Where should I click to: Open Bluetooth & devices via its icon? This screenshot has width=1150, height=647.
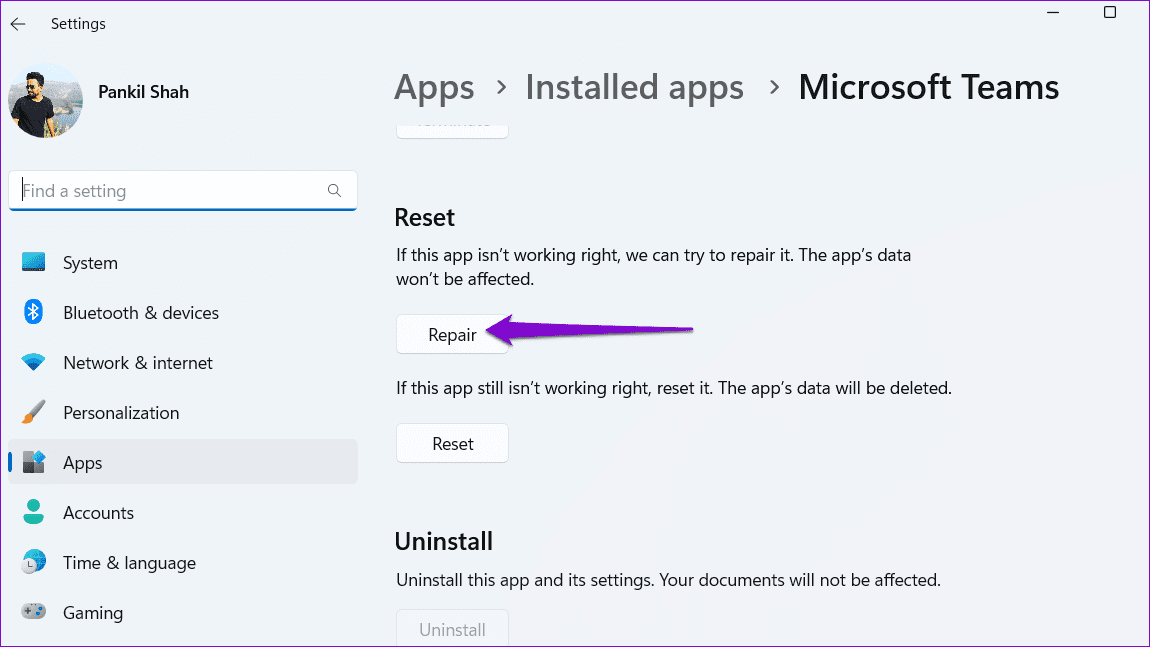coord(34,313)
